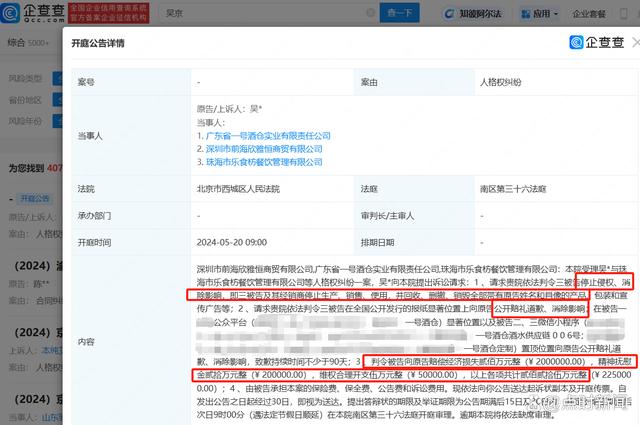Click the 风险类型 filter label in background
The height and width of the screenshot is (425, 640).
click(25, 78)
